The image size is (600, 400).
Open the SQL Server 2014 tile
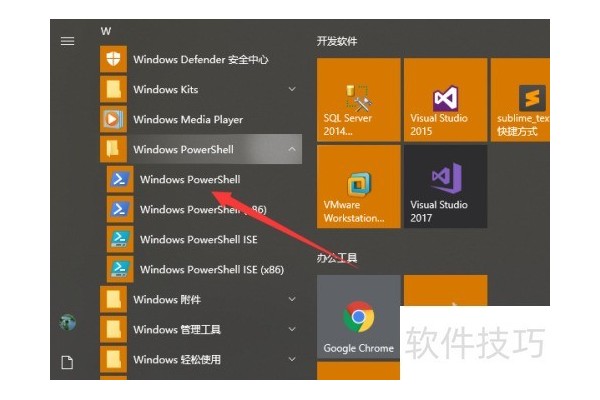[359, 100]
